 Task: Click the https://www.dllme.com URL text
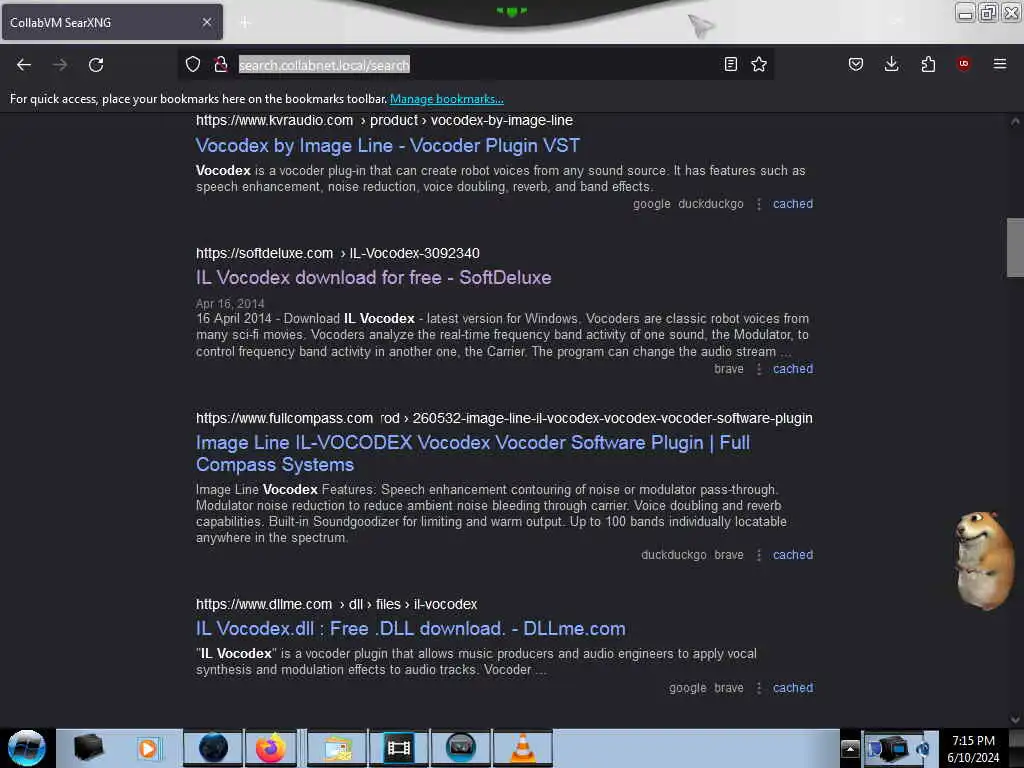264,604
